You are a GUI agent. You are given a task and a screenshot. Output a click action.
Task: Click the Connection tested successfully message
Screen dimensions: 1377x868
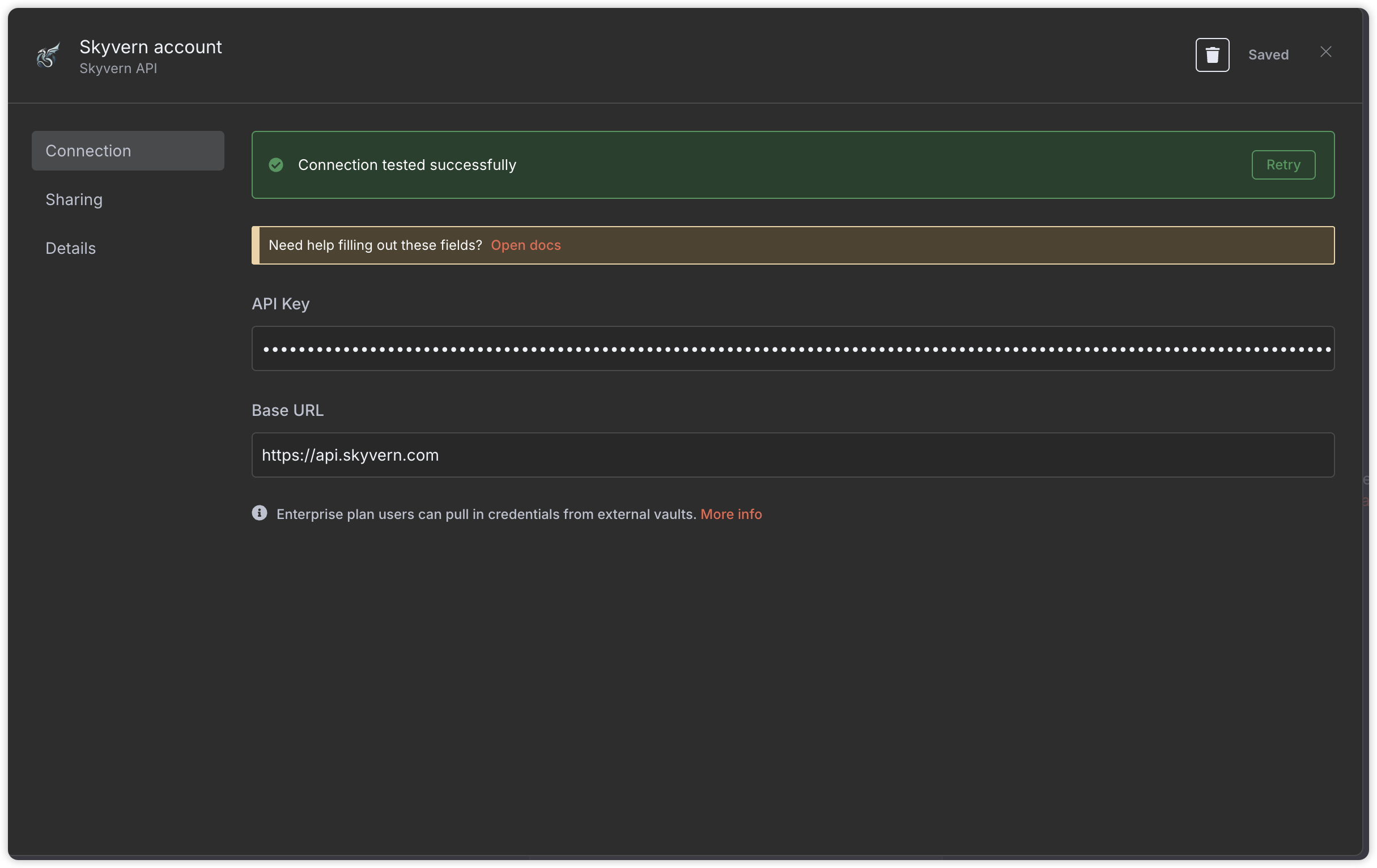pyautogui.click(x=406, y=165)
